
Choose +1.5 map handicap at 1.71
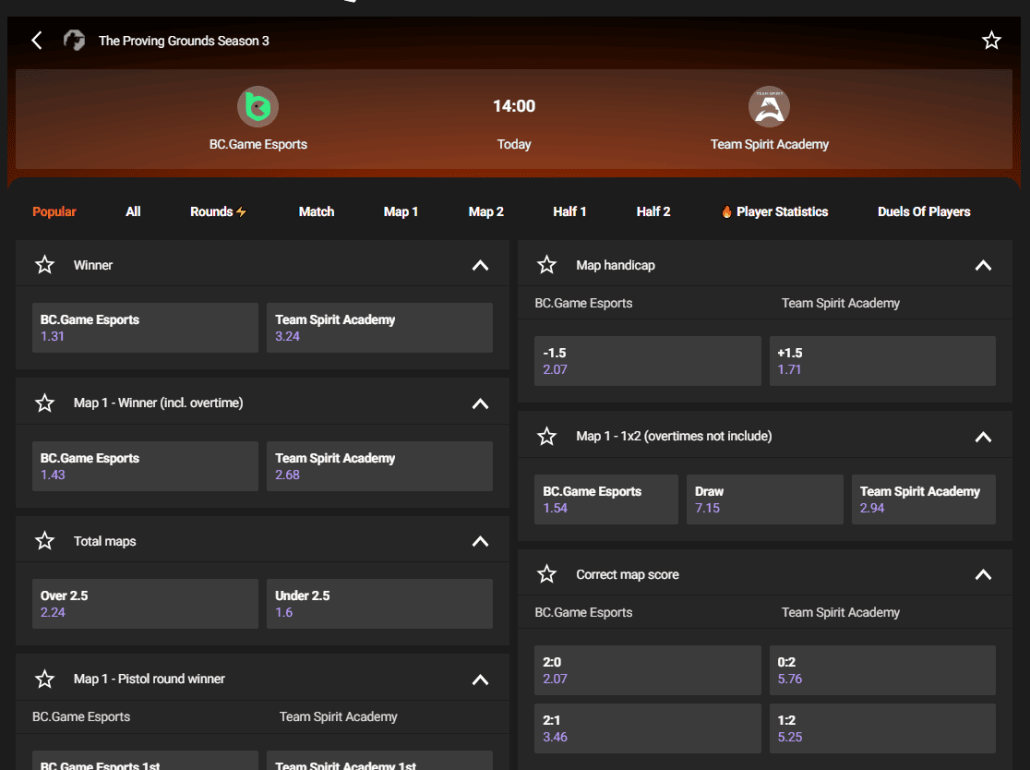(x=882, y=361)
